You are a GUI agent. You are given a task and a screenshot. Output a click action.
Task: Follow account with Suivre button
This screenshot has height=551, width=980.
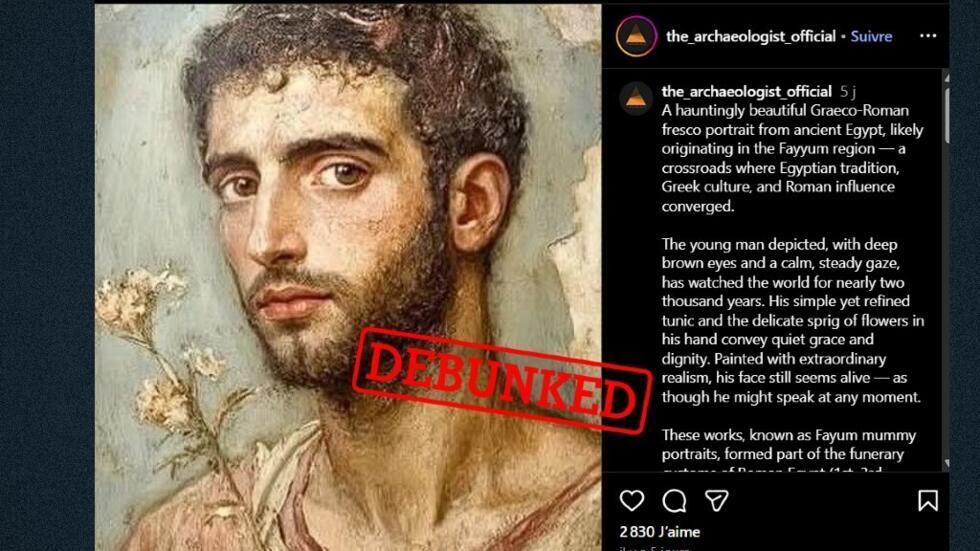click(871, 36)
